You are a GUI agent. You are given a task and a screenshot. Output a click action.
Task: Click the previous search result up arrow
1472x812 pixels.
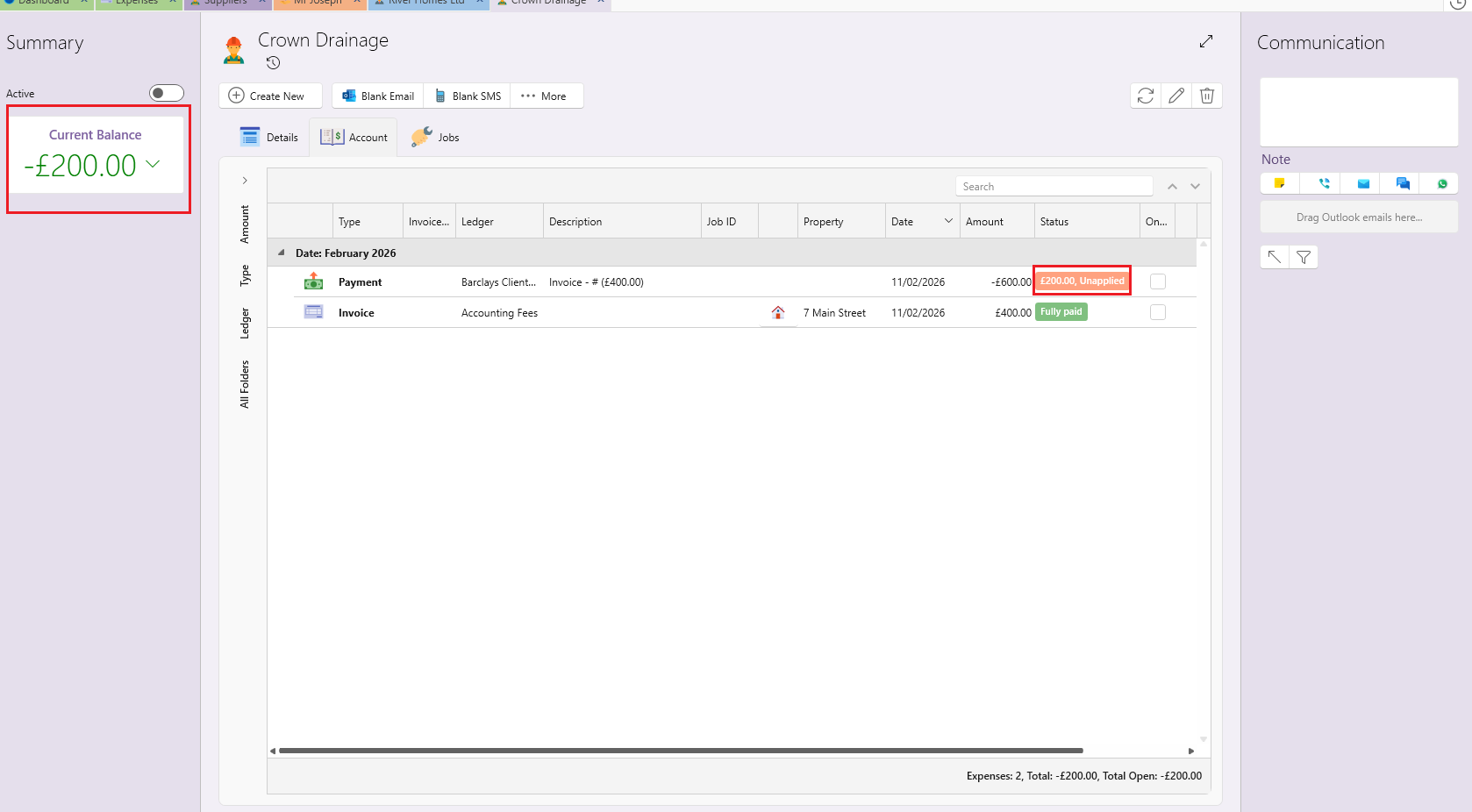tap(1172, 187)
